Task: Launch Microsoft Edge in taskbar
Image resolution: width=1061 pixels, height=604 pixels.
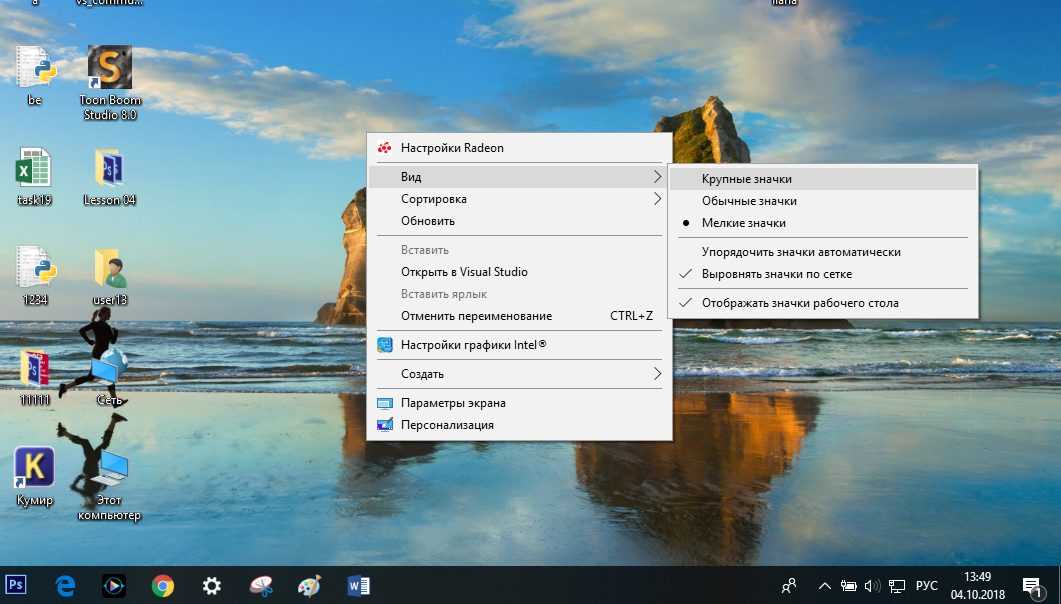Action: [x=65, y=585]
